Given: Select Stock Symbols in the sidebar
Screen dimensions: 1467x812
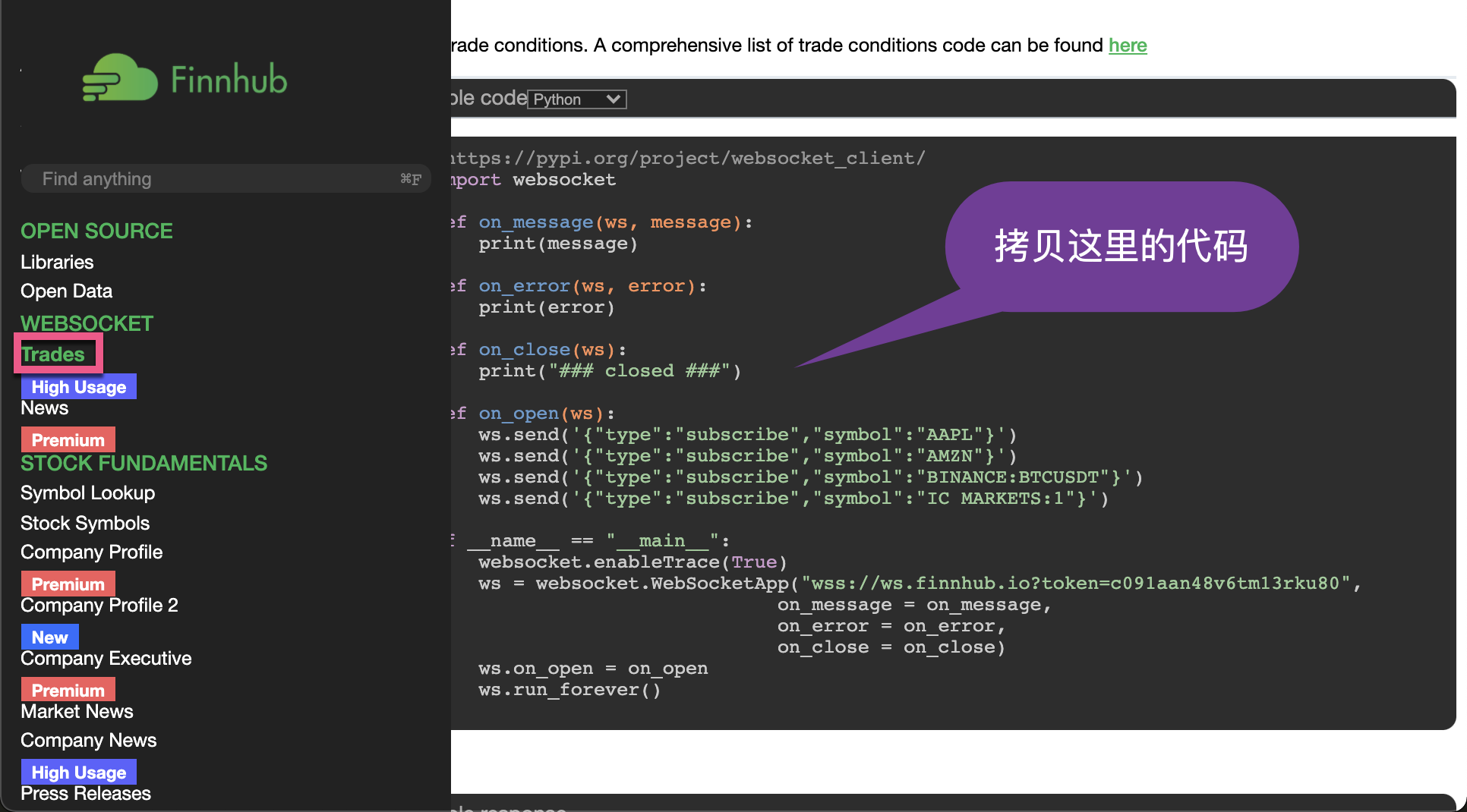Looking at the screenshot, I should tap(84, 523).
